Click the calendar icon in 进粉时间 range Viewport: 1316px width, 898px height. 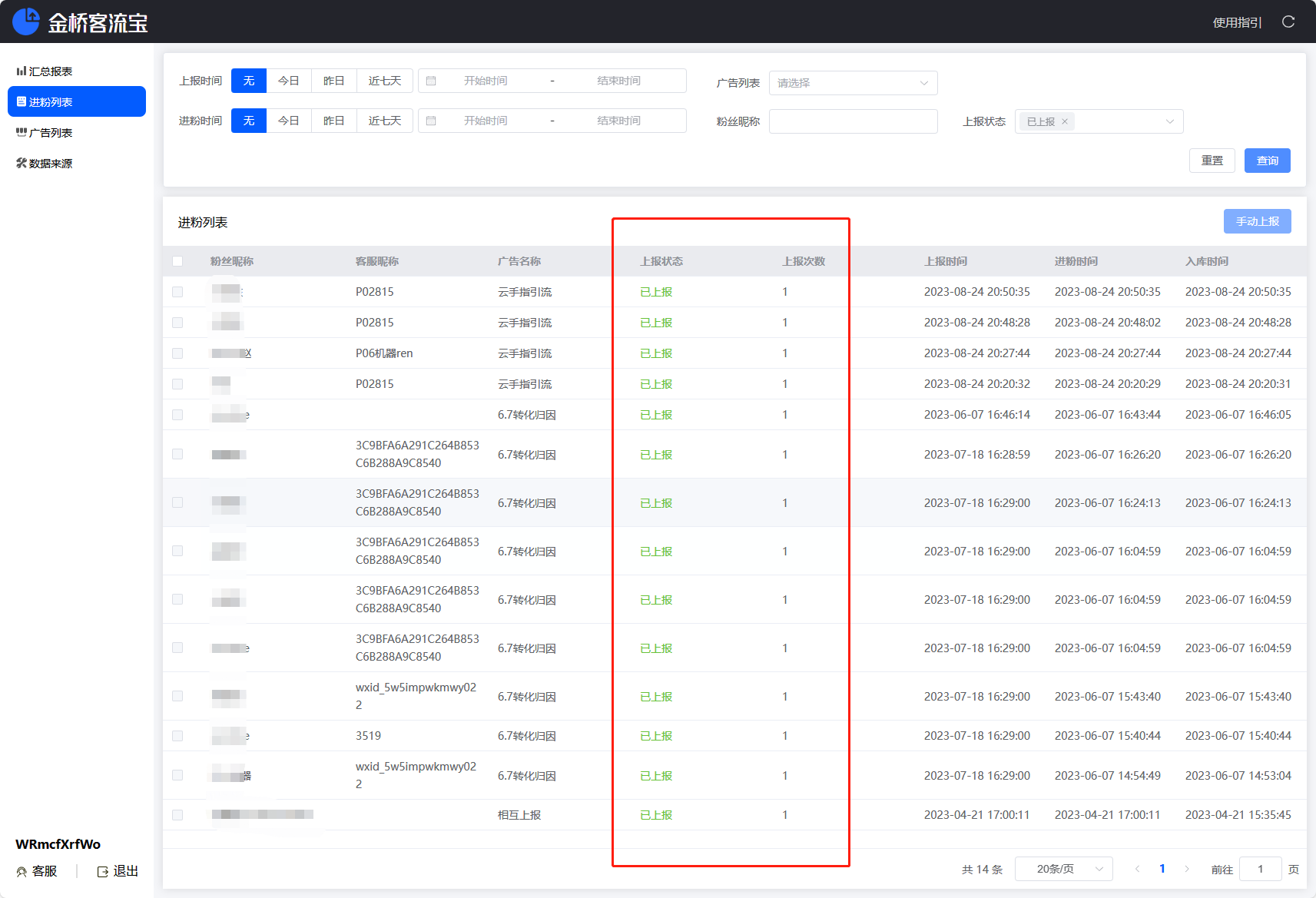pos(431,121)
